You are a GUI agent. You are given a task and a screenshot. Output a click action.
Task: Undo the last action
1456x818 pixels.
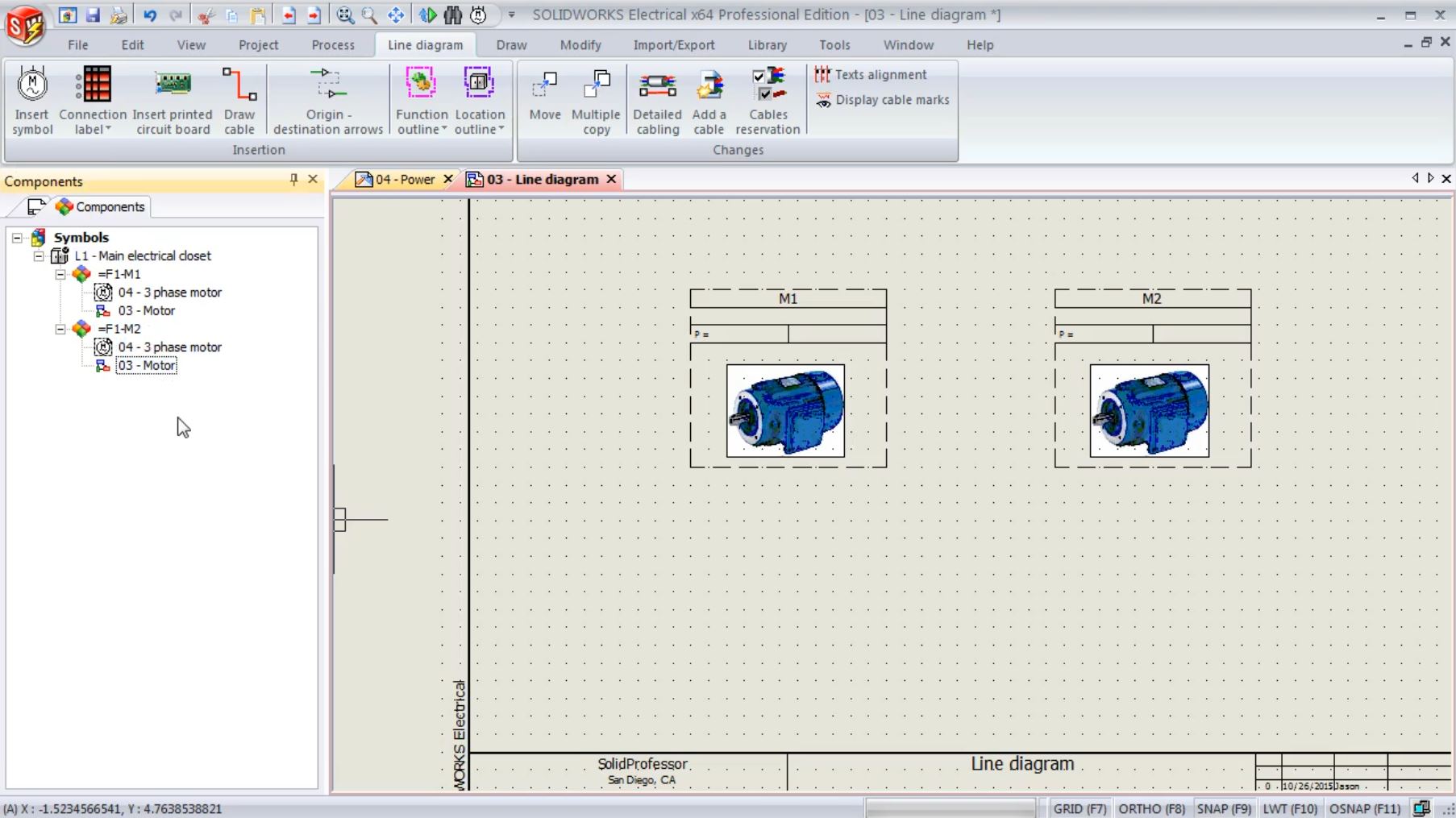[150, 15]
